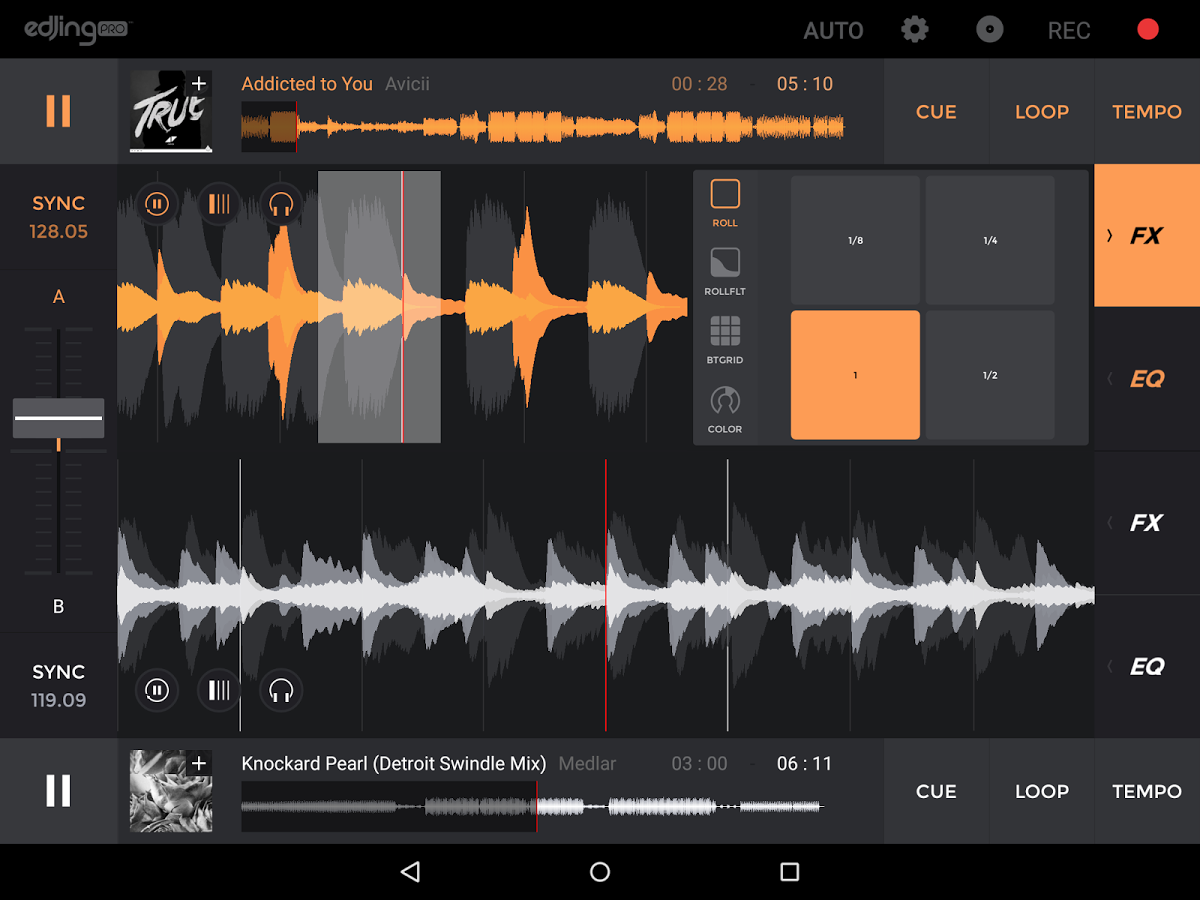Open headphone pre-cueing on deck A
Viewport: 1200px width, 900px height.
(x=281, y=203)
